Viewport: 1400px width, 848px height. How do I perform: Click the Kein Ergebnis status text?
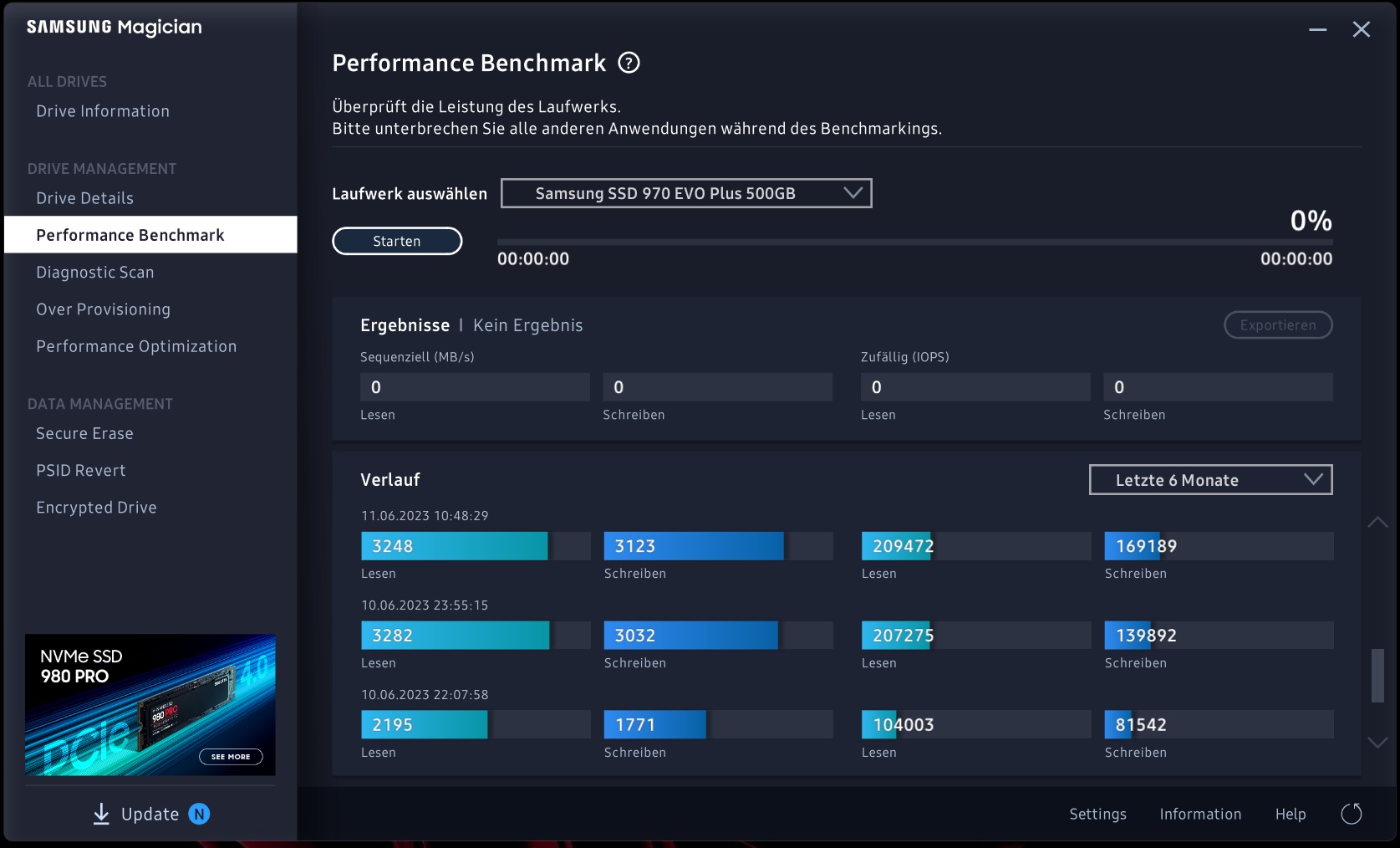coord(528,325)
